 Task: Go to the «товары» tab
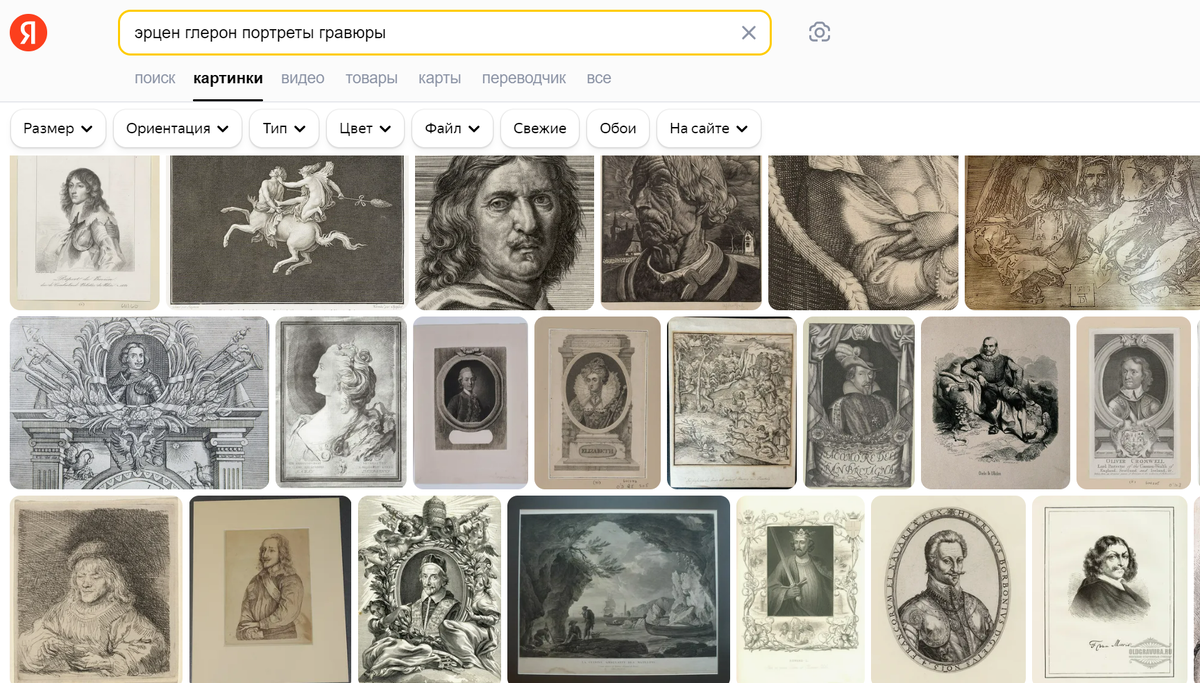371,78
